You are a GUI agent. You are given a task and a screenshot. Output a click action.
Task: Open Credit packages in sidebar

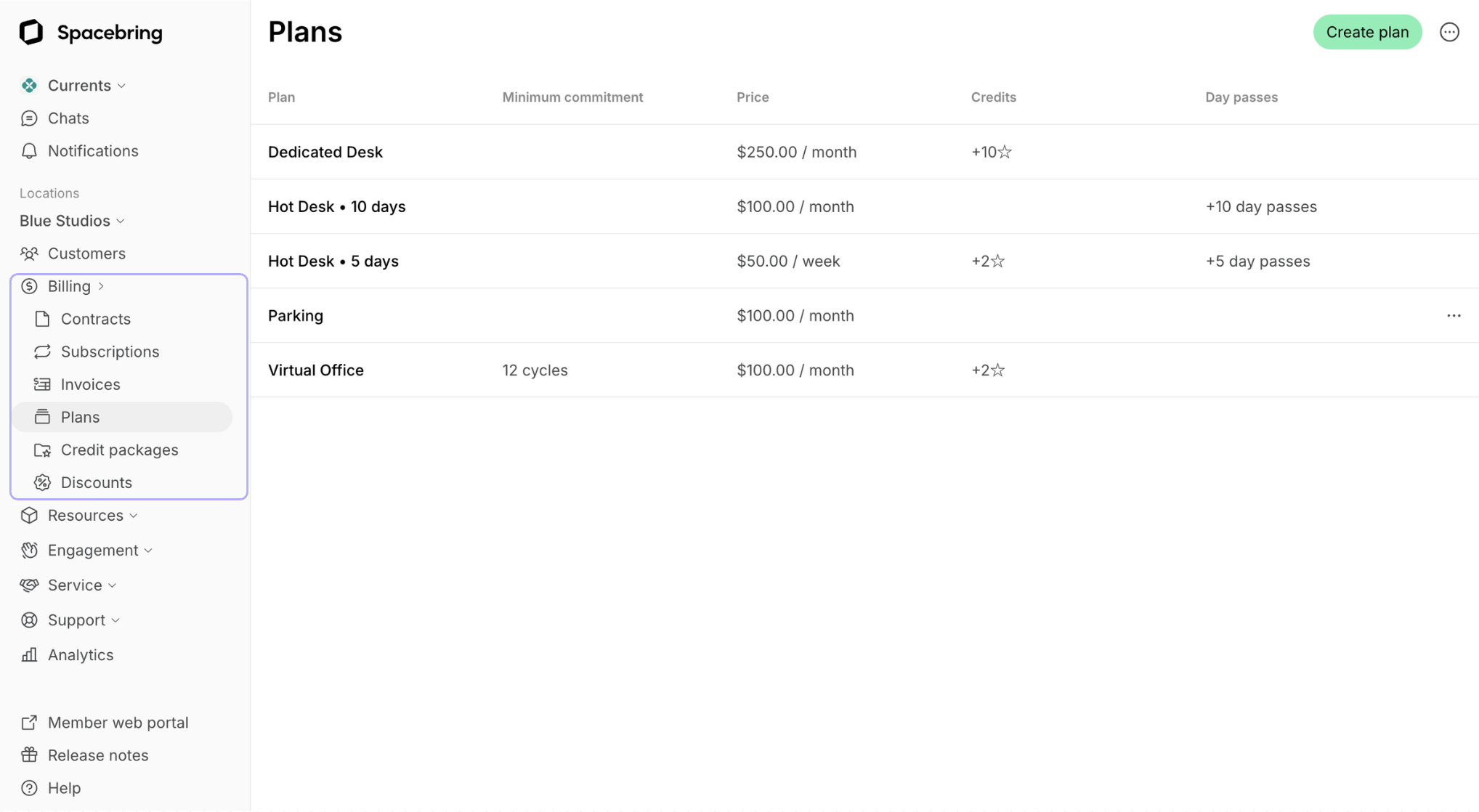click(119, 450)
